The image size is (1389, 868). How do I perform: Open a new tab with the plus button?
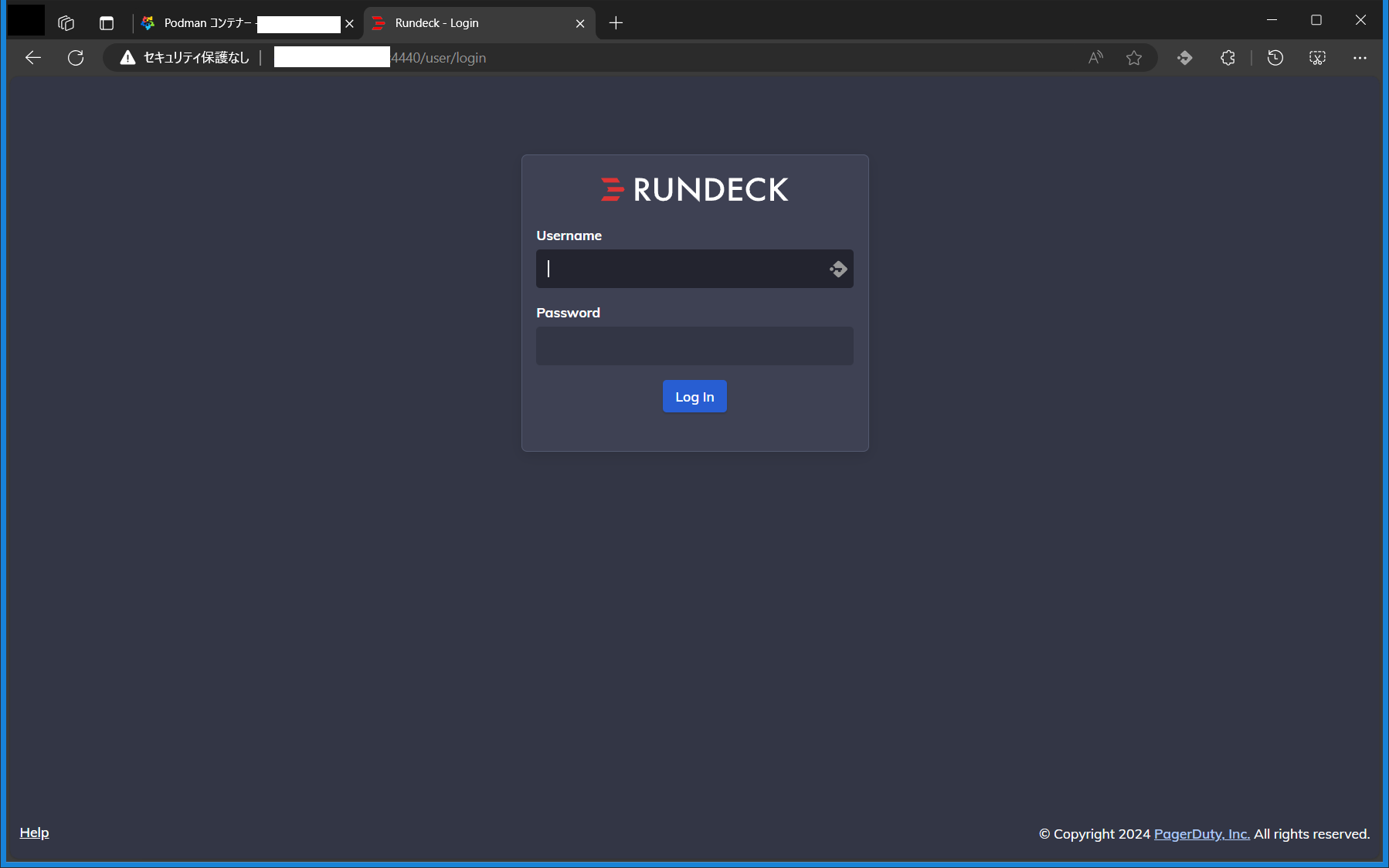click(616, 23)
